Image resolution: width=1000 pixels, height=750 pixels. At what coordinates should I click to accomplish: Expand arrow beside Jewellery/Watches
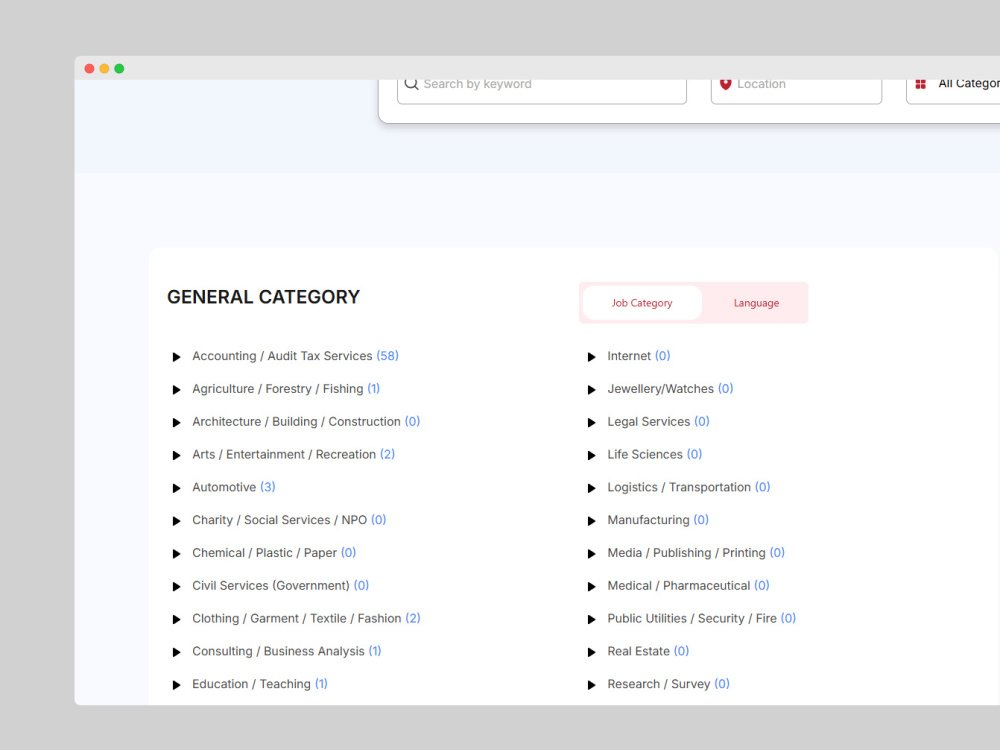point(591,390)
